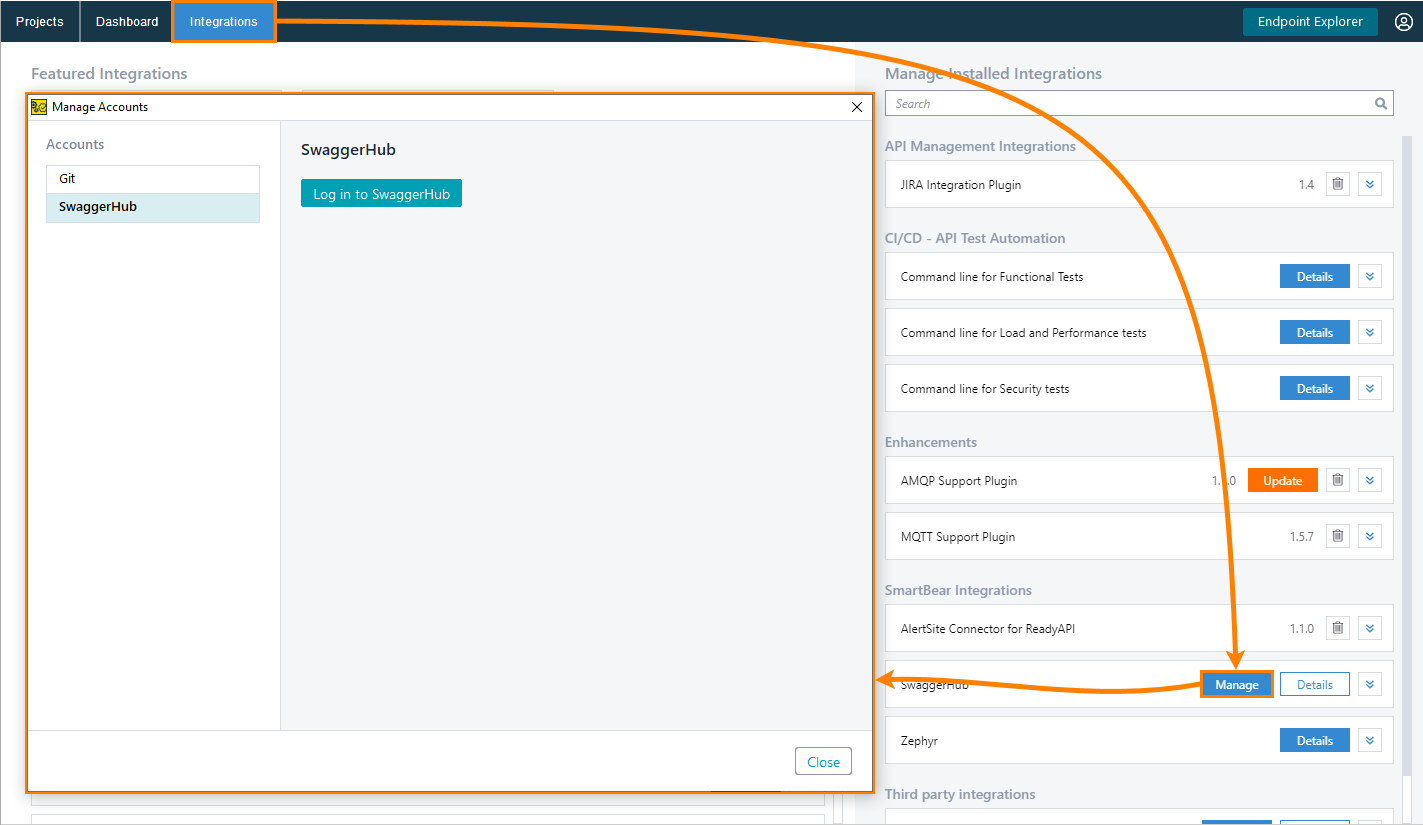Open Details for Command line for Functional Tests
1423x825 pixels.
[1315, 277]
